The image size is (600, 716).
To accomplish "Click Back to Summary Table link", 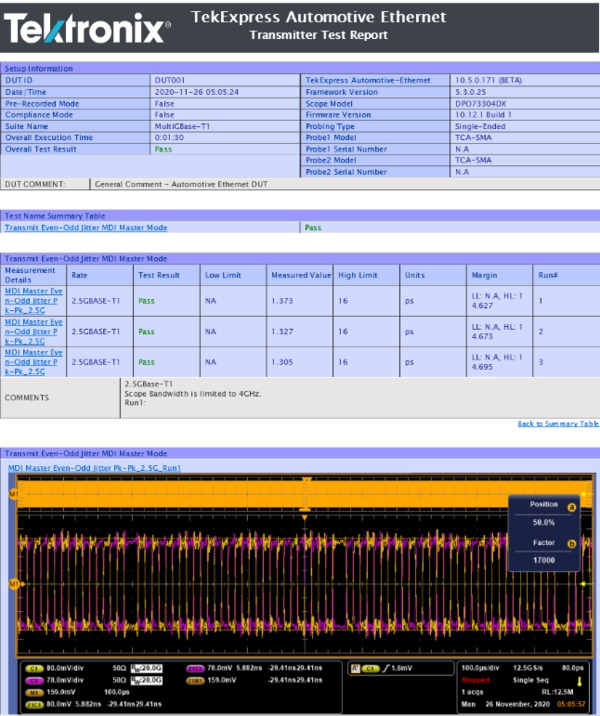I will (x=557, y=424).
